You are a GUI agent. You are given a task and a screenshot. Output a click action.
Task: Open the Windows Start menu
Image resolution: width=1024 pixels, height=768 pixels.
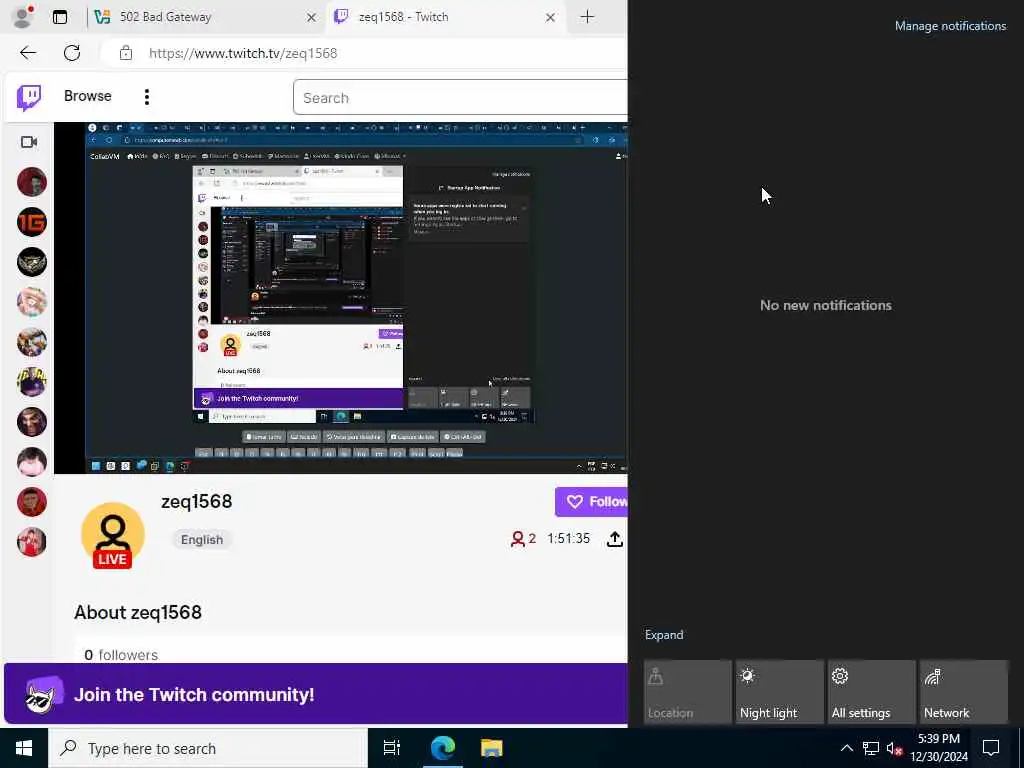[x=24, y=748]
